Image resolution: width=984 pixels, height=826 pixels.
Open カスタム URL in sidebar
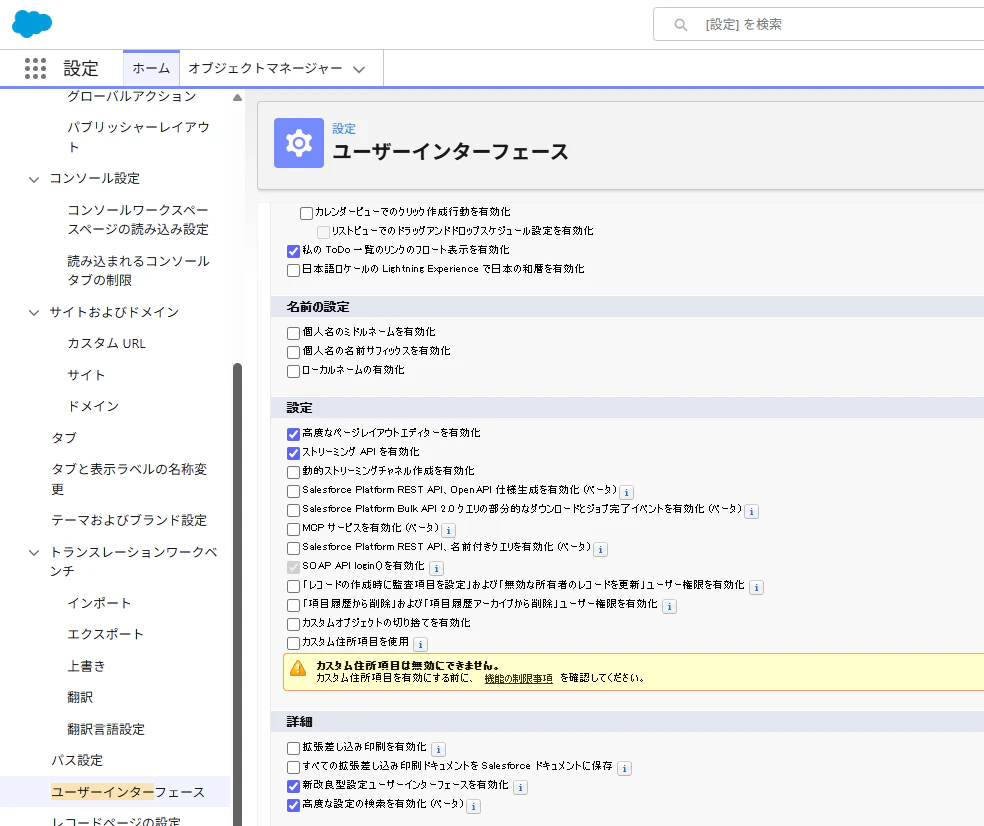click(x=107, y=343)
